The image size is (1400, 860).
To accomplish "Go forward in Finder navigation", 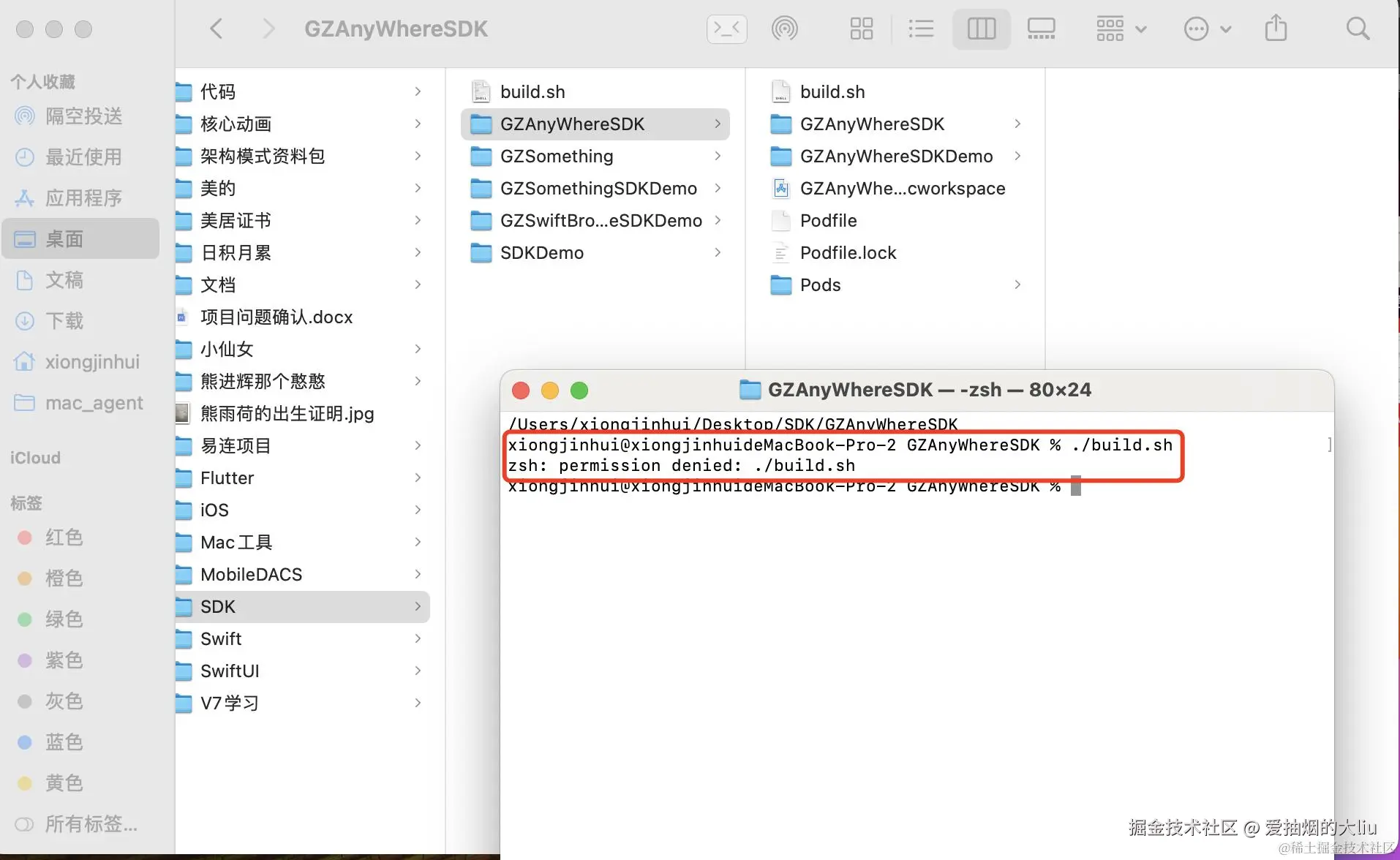I will pyautogui.click(x=268, y=29).
